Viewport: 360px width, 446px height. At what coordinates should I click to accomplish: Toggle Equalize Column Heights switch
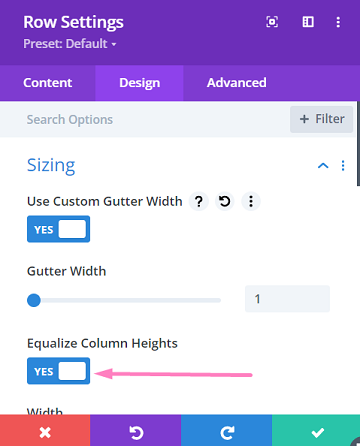point(59,371)
